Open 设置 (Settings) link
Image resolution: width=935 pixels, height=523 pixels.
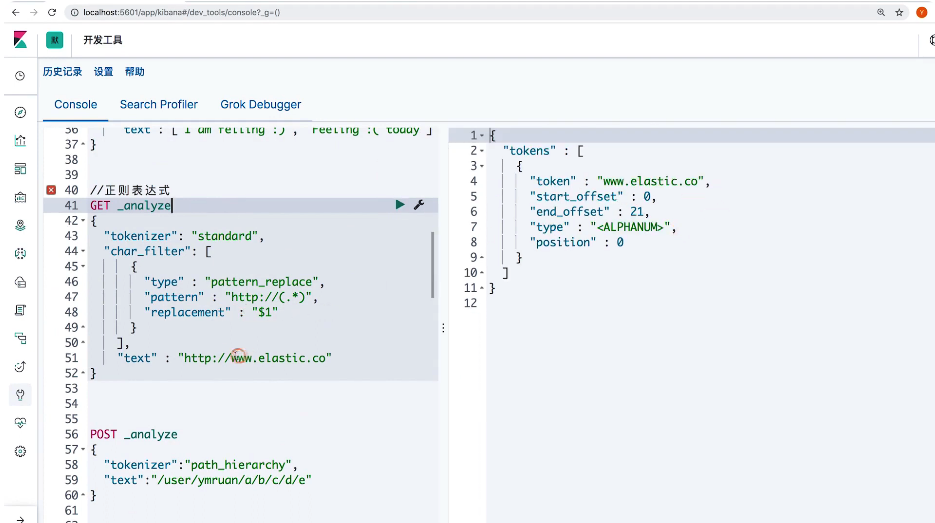click(104, 72)
